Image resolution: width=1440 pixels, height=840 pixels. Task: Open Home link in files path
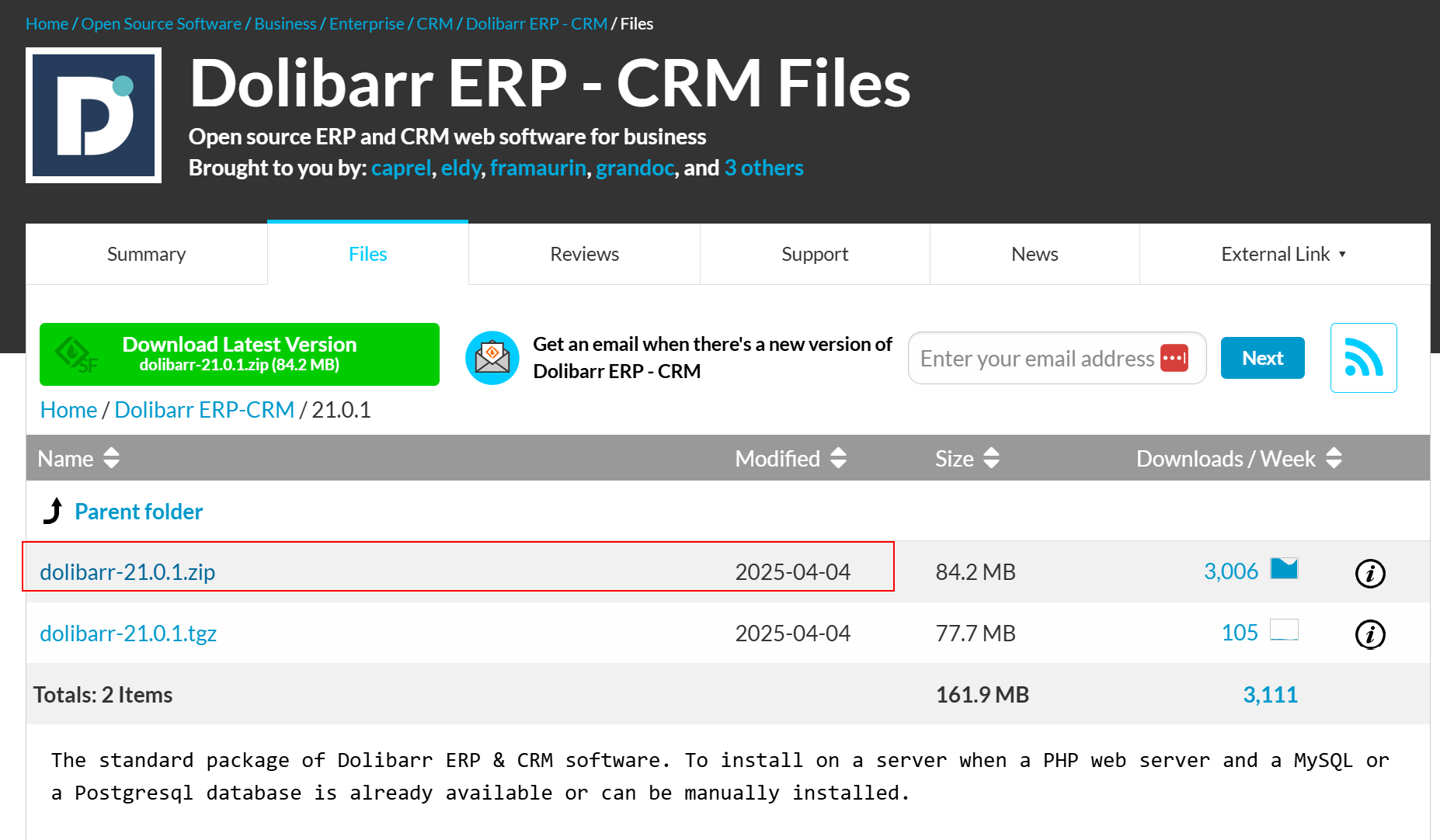pos(68,409)
